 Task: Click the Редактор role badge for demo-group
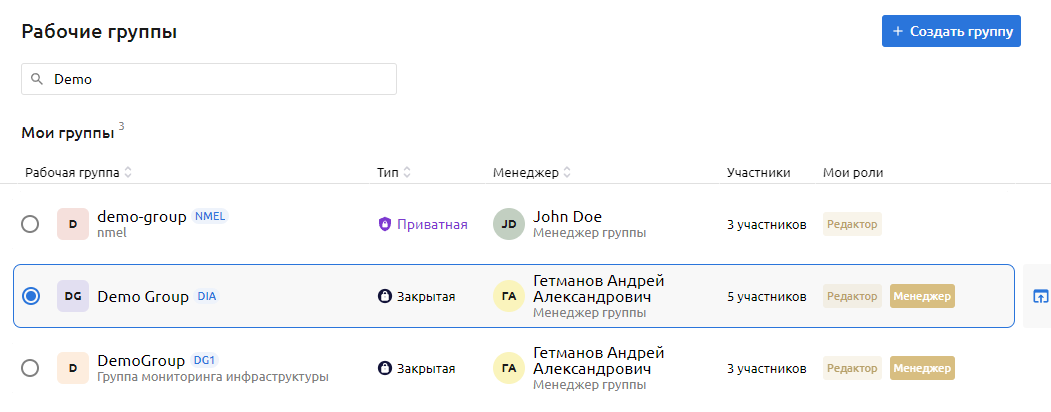[x=852, y=224]
